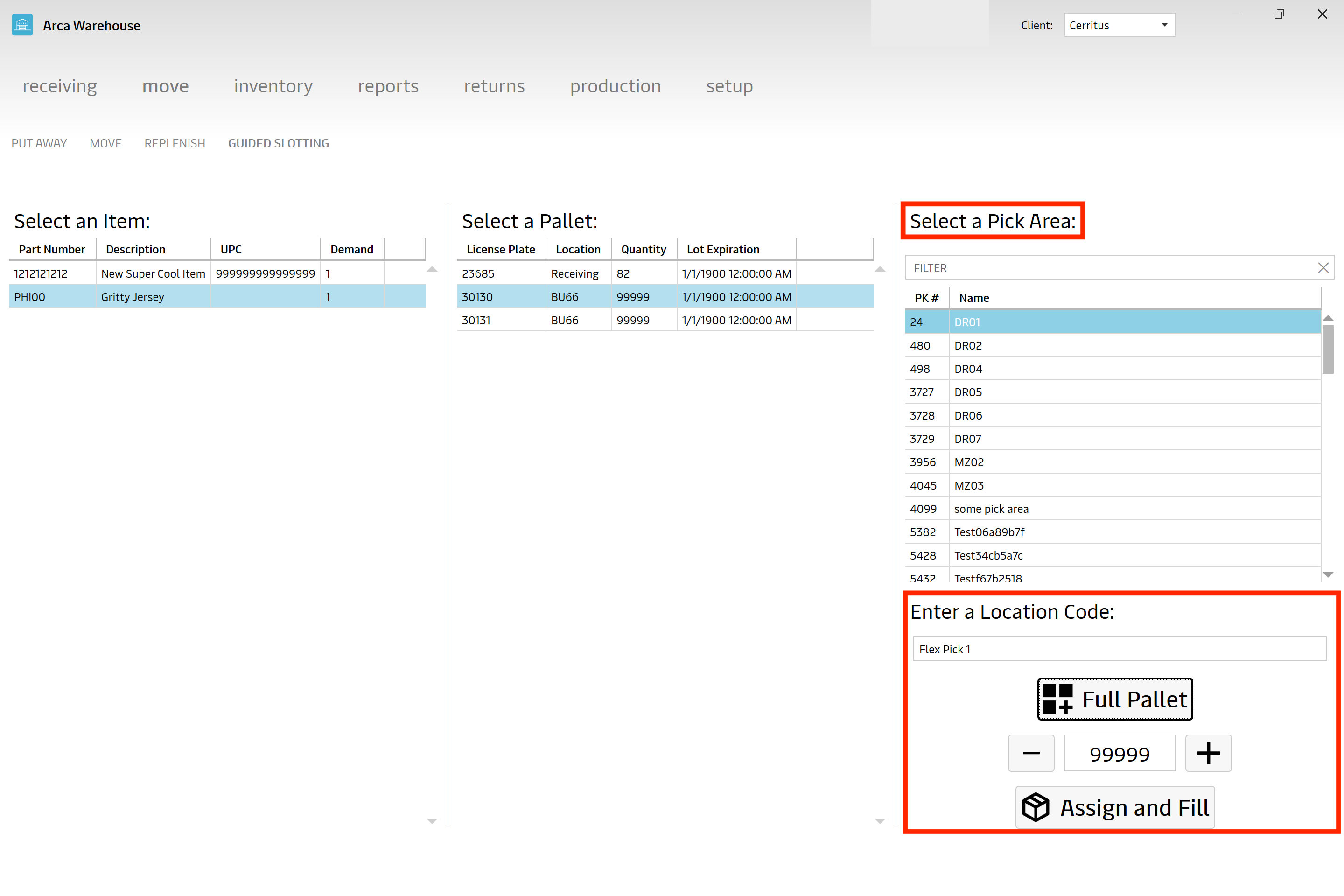This screenshot has width=1344, height=896.
Task: Sort pallets by Location column header
Action: pos(578,249)
